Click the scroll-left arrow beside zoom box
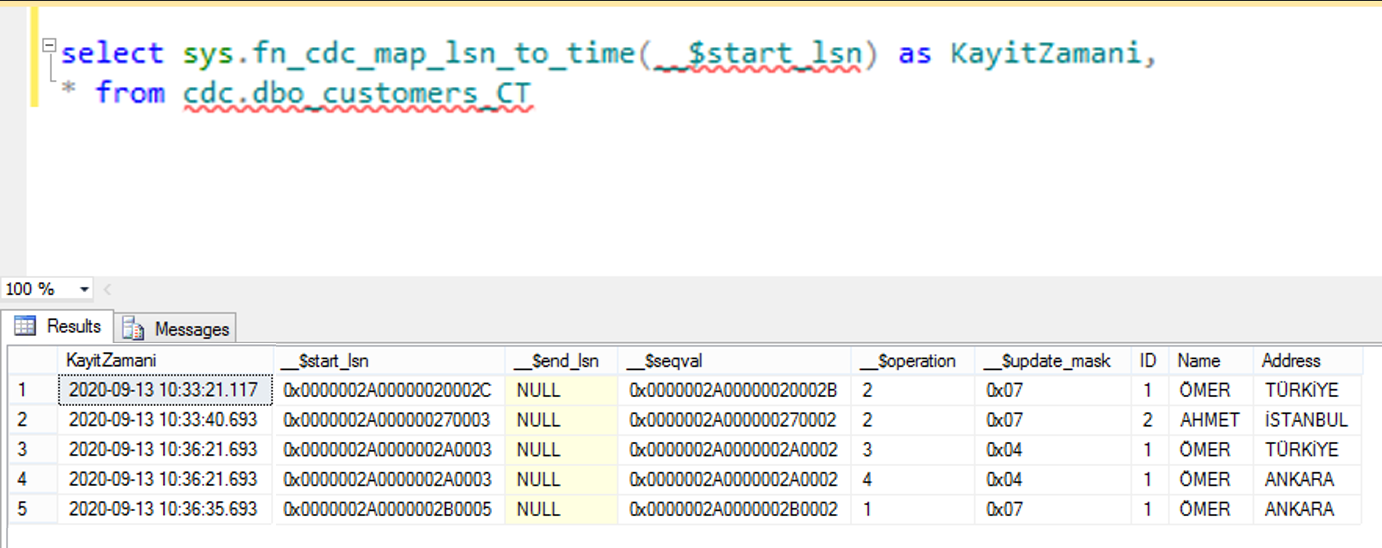 107,289
